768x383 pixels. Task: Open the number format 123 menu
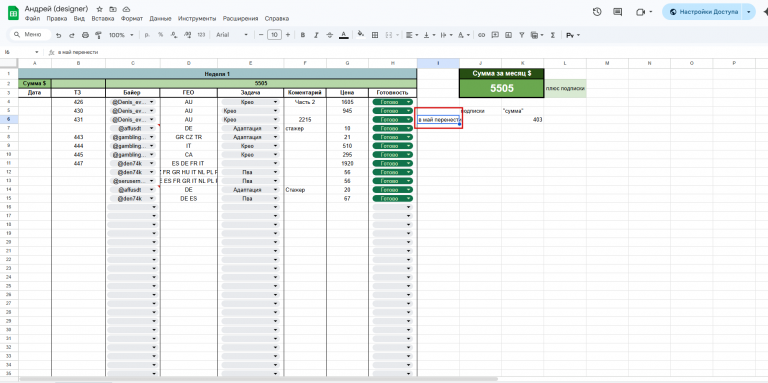201,35
